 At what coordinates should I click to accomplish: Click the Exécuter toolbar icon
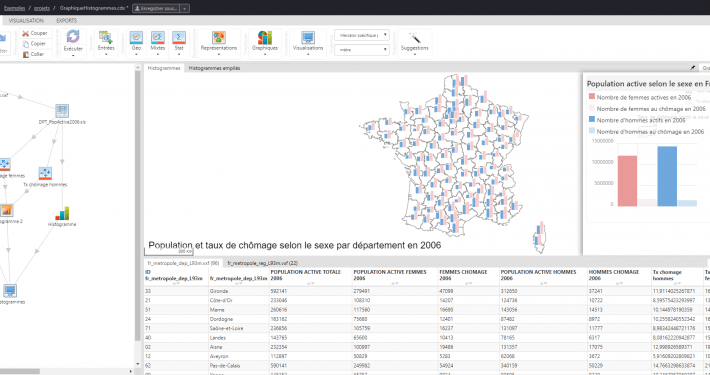[73, 37]
